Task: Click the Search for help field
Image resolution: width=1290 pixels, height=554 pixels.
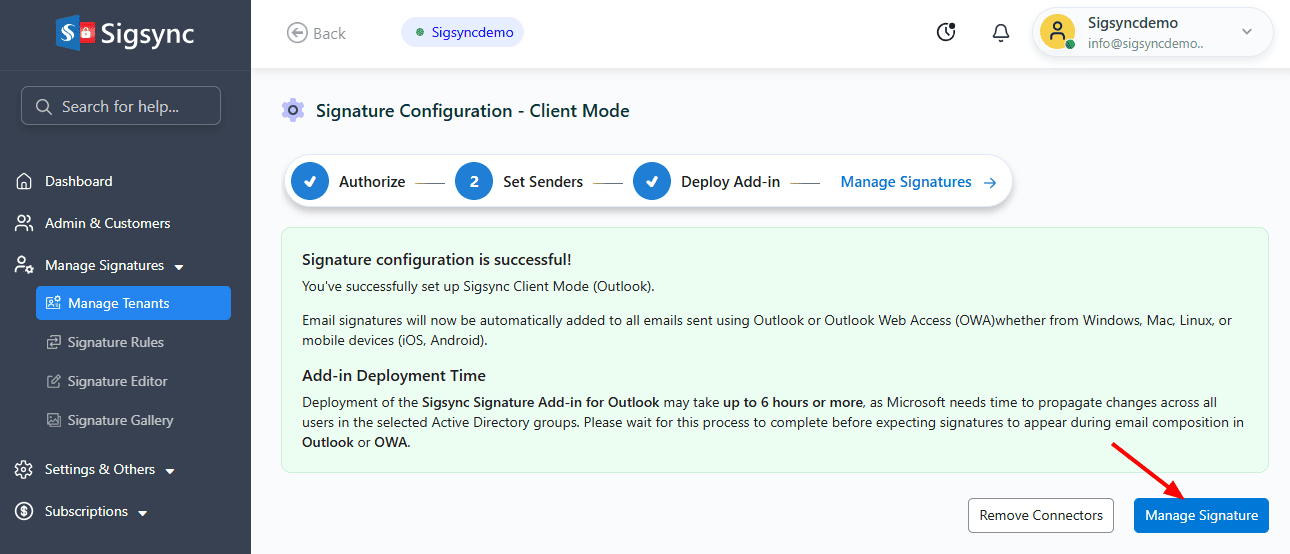Action: (121, 106)
